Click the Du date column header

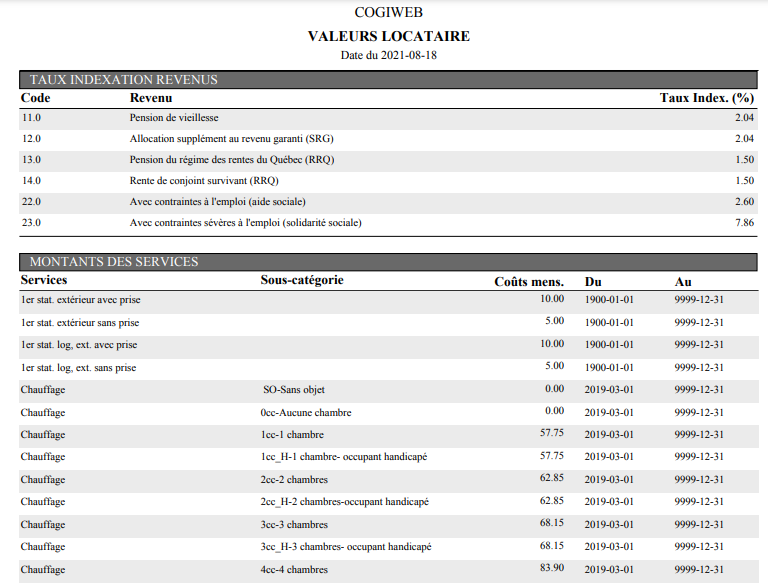click(593, 281)
